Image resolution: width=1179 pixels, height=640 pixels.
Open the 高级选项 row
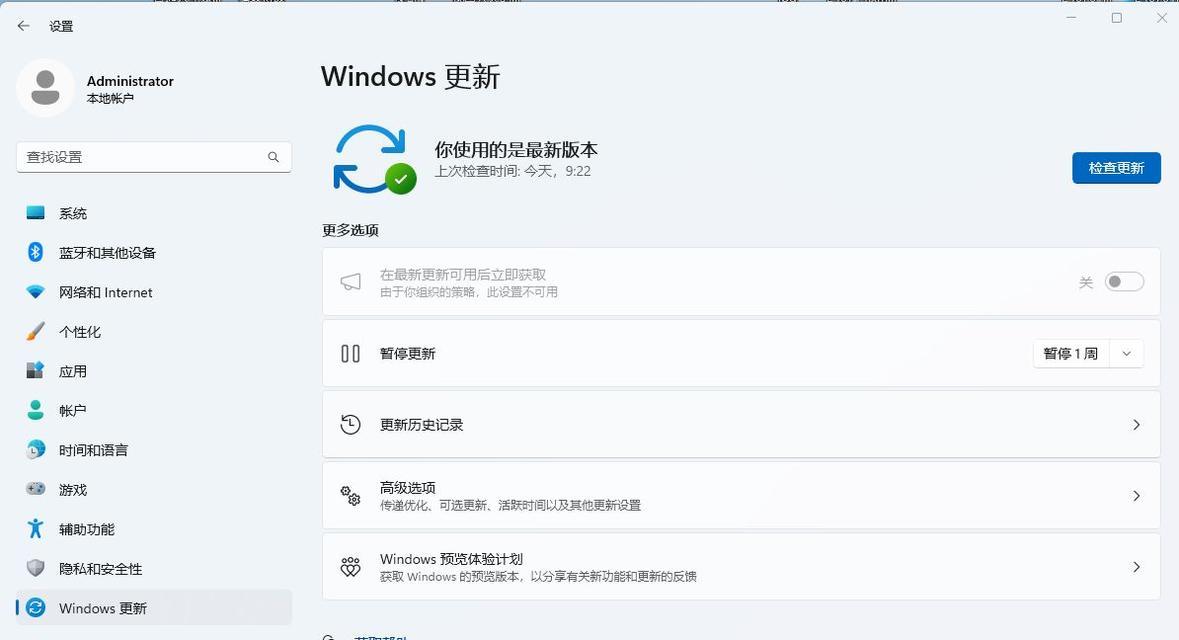point(741,496)
